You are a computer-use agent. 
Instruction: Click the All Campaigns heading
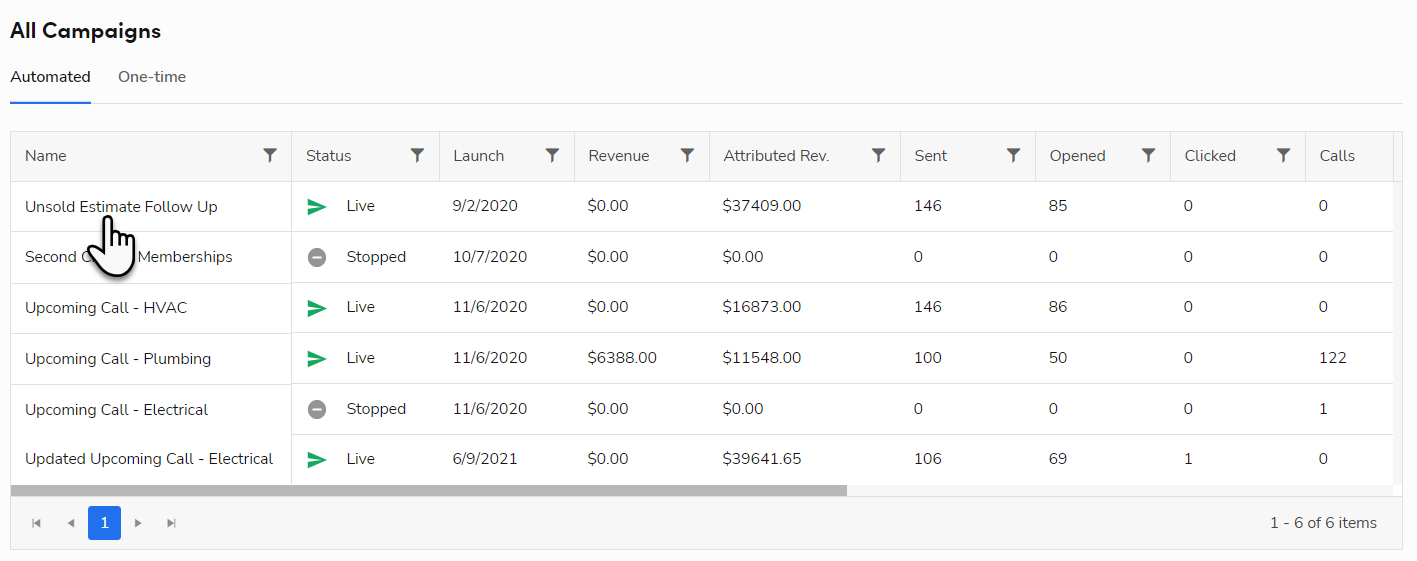[85, 31]
